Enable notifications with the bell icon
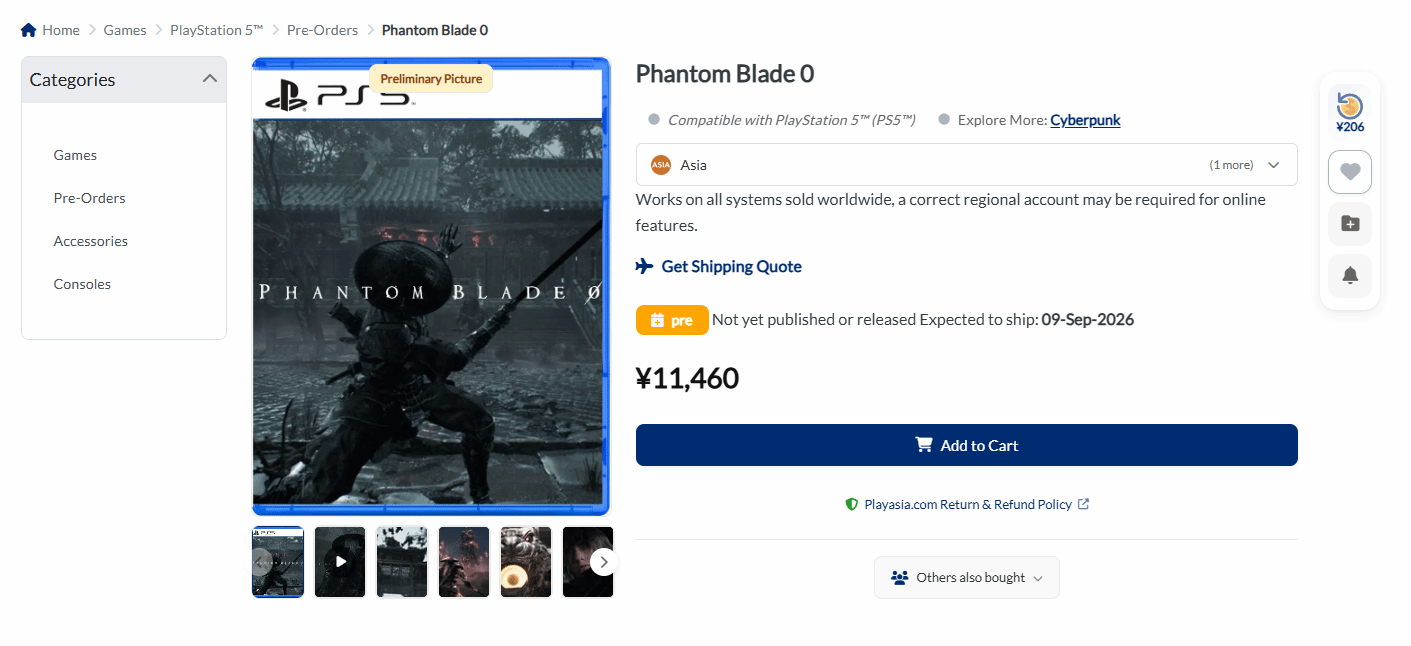1411x646 pixels. (1350, 275)
